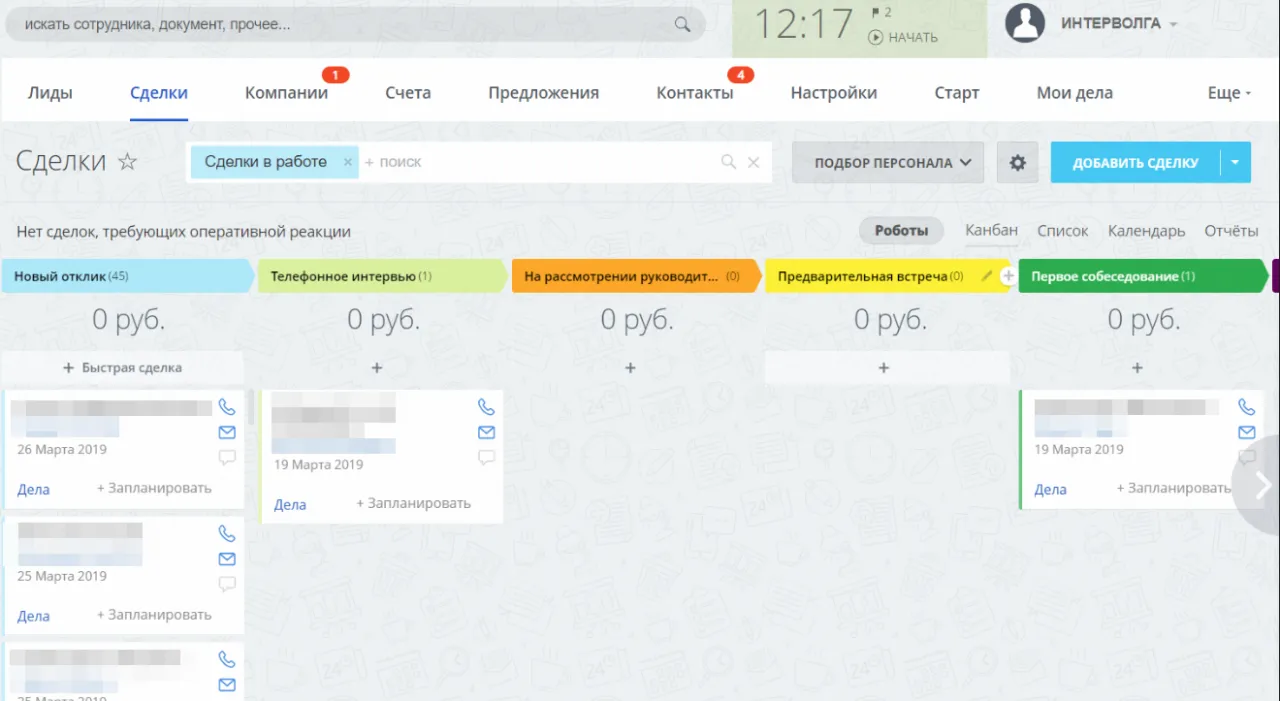The image size is (1280, 701).
Task: Edit the Предварительная встреча stage with pencil
Action: pyautogui.click(x=987, y=276)
